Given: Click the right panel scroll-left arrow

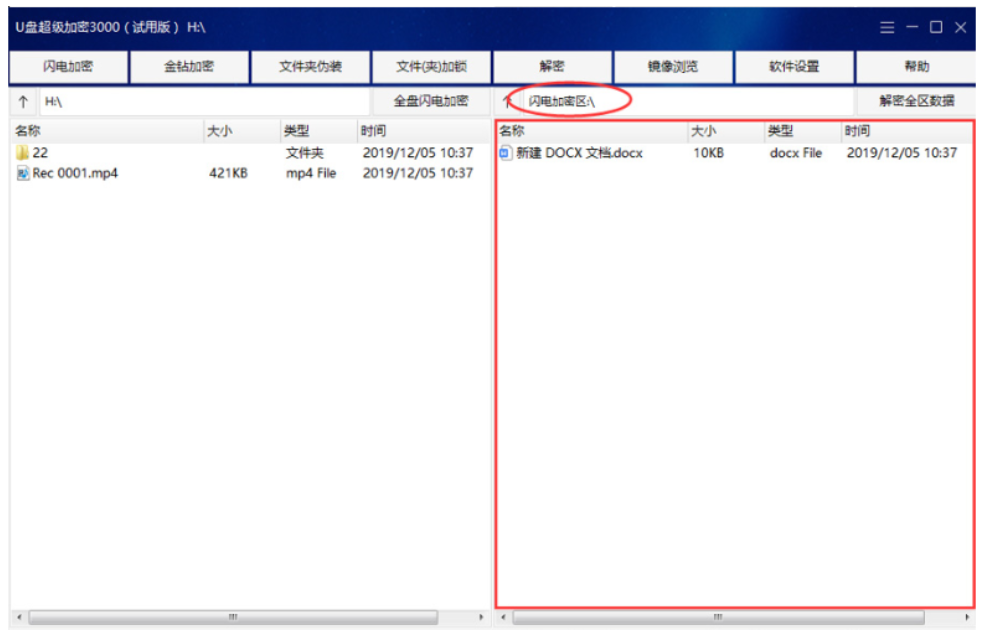Looking at the screenshot, I should pos(503,617).
